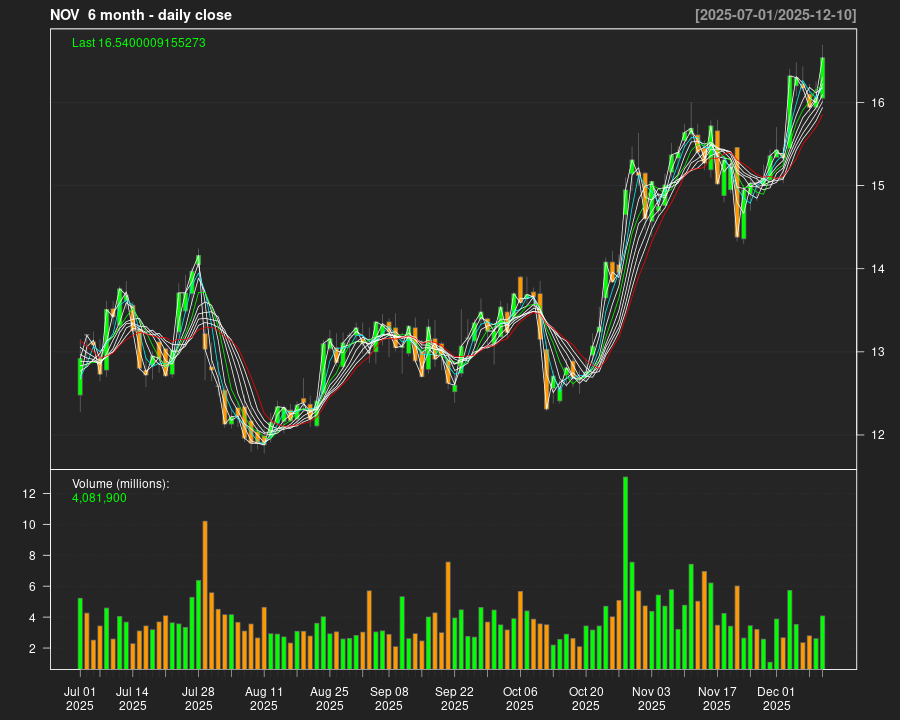Viewport: 900px width, 720px height.
Task: Select the Sep 08 2025 date label
Action: (x=389, y=698)
